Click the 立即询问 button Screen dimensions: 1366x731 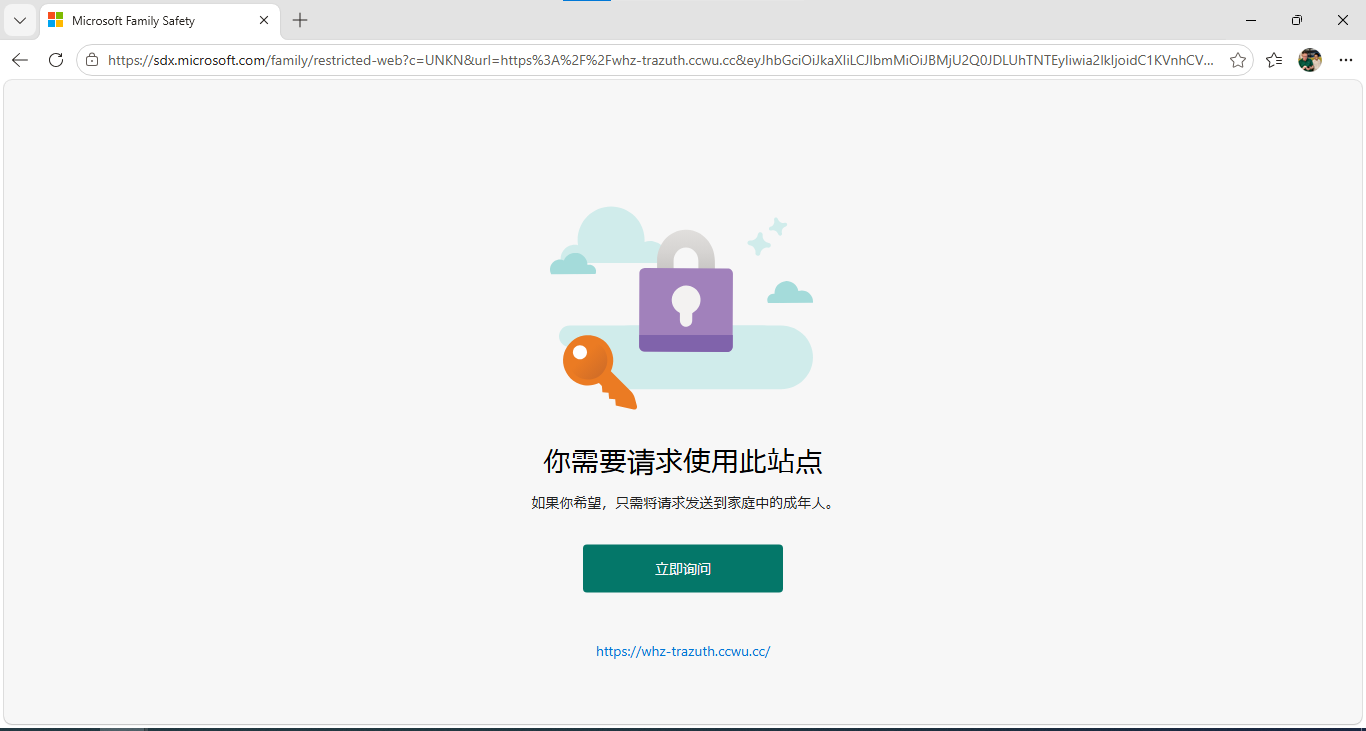click(x=683, y=568)
